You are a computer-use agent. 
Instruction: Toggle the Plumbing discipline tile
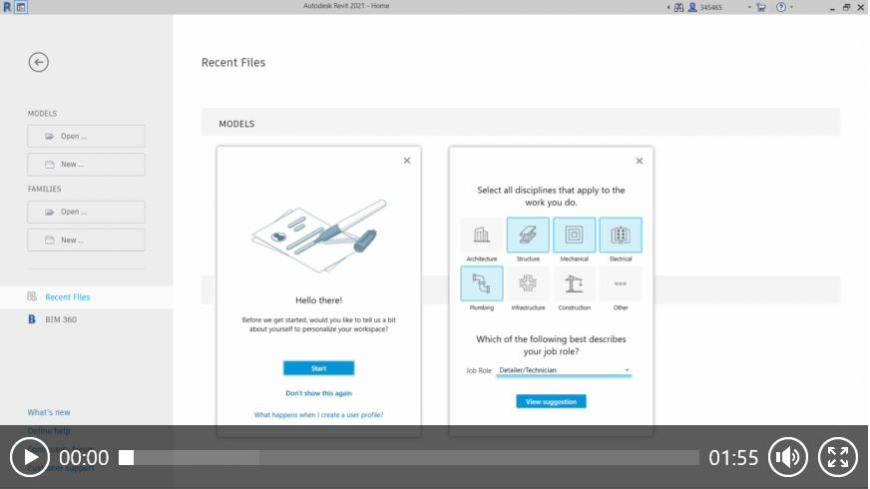coord(482,284)
